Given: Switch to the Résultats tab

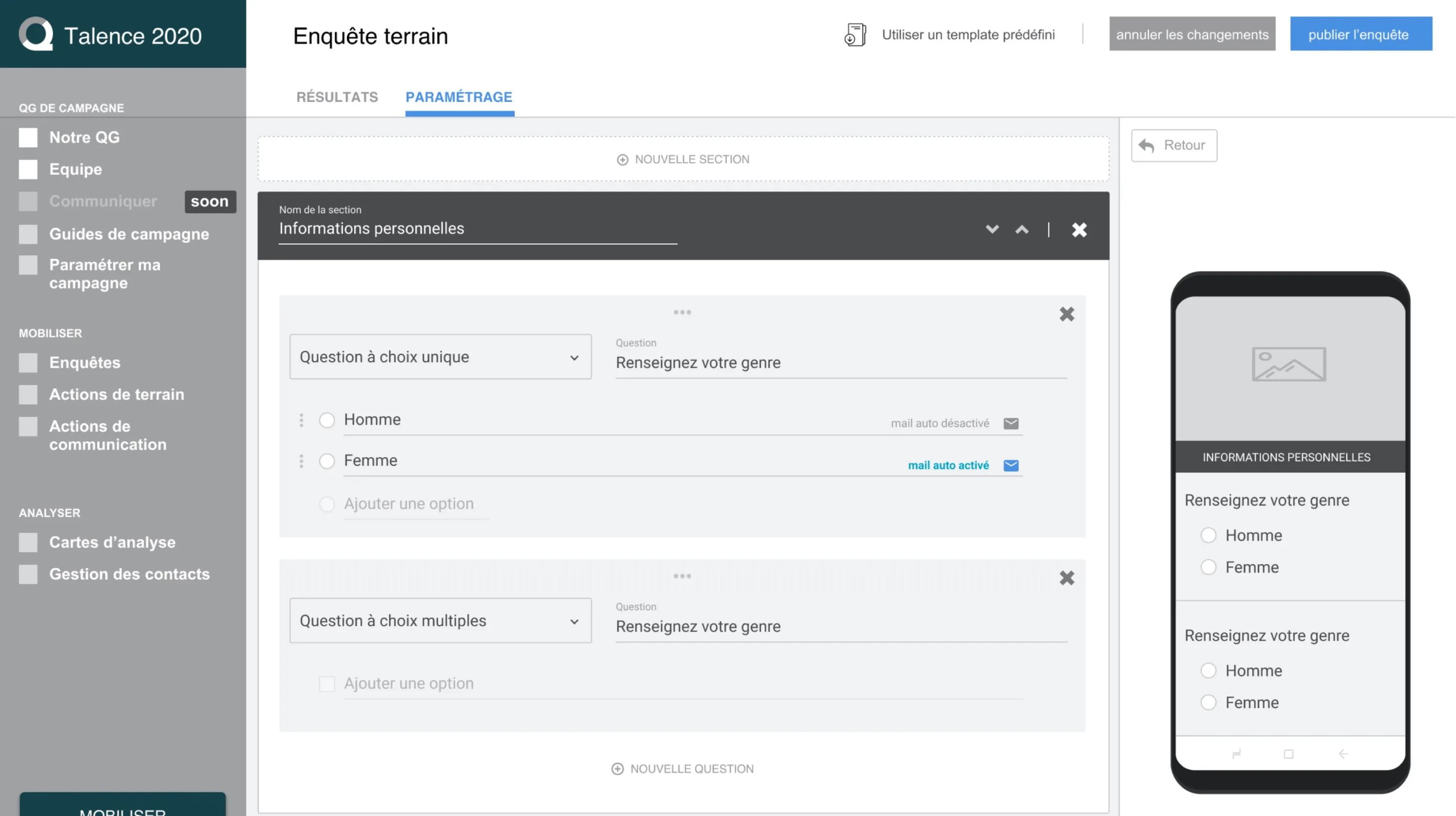Looking at the screenshot, I should click(337, 97).
